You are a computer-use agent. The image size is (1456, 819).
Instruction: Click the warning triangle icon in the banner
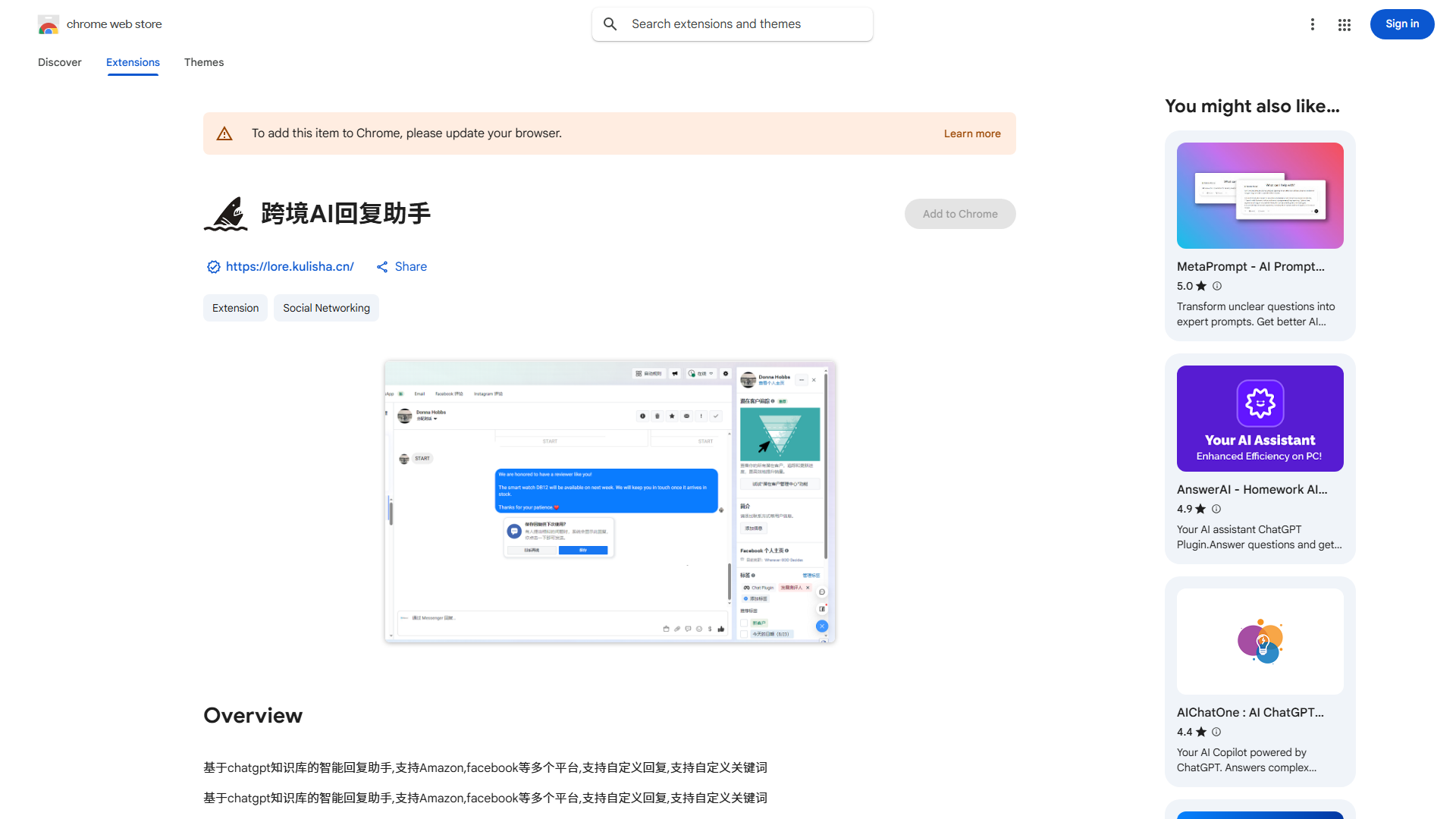(224, 133)
